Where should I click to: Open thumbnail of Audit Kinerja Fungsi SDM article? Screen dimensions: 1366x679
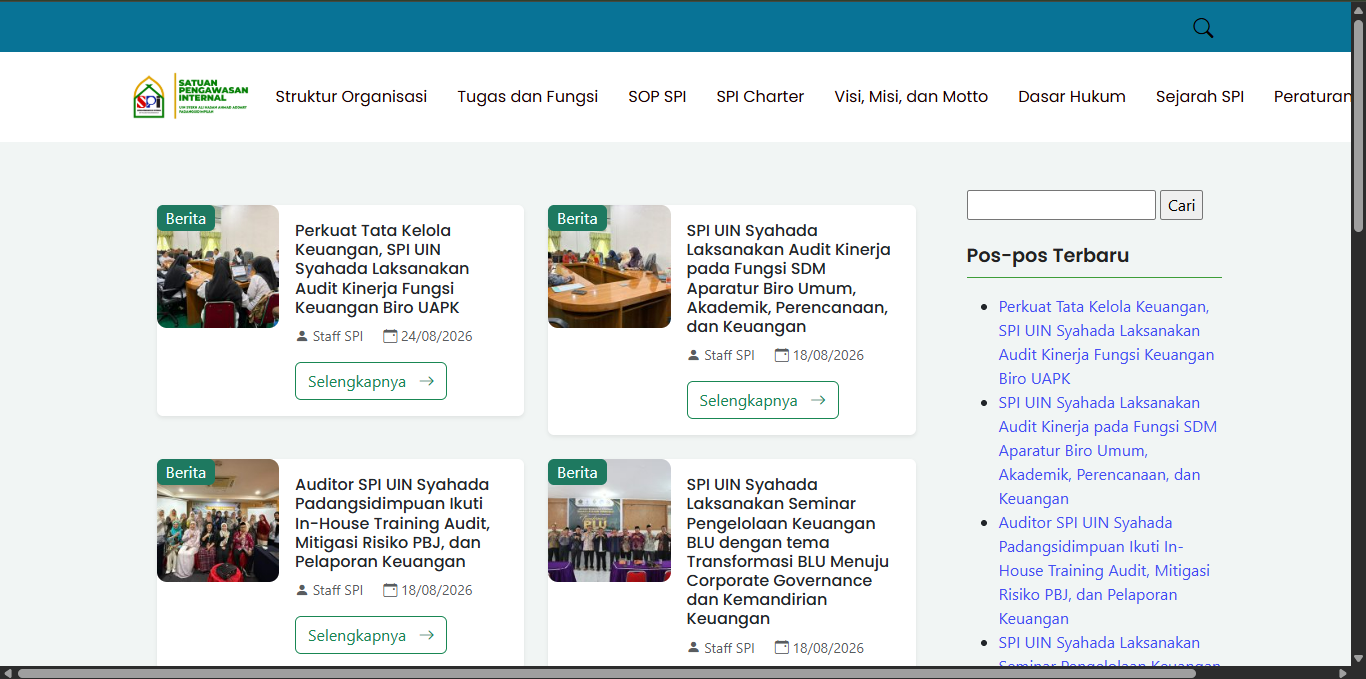(x=609, y=266)
